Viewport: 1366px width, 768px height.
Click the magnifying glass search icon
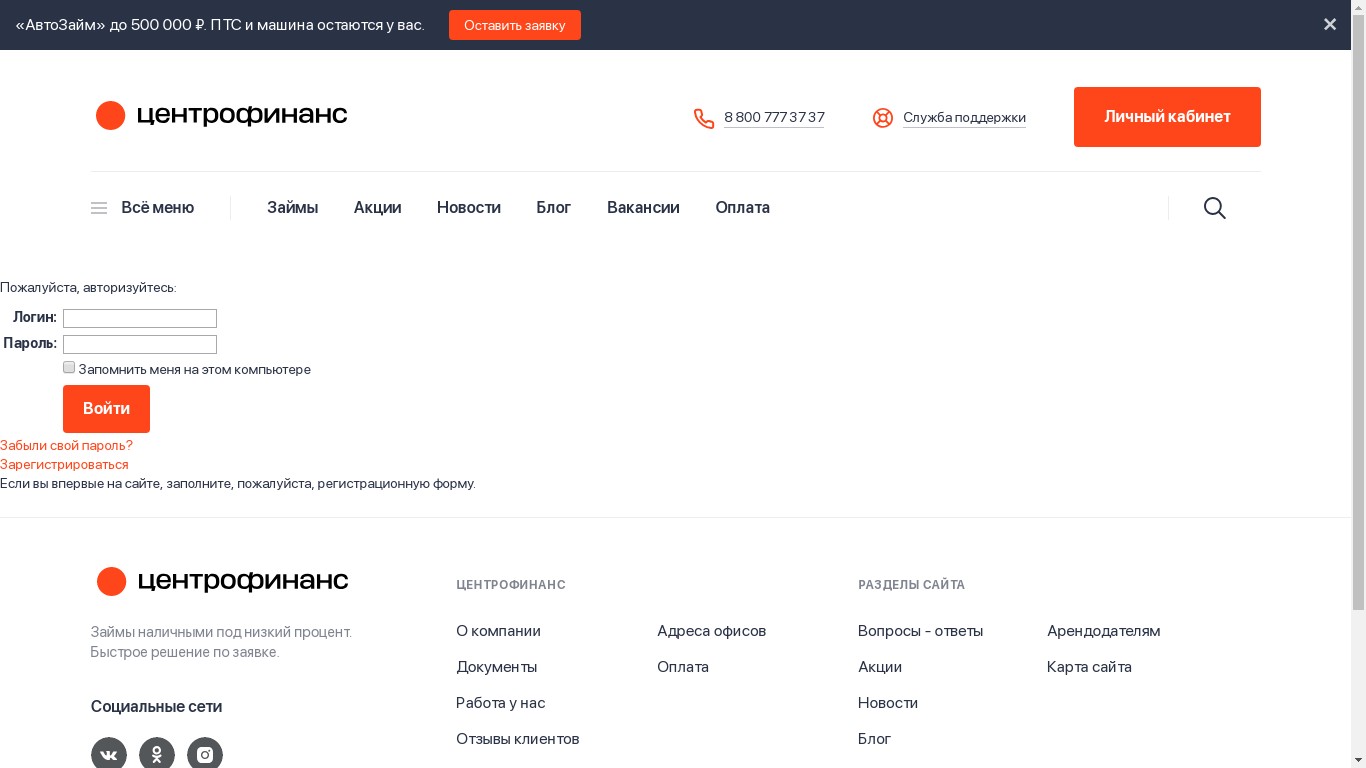(x=1214, y=208)
